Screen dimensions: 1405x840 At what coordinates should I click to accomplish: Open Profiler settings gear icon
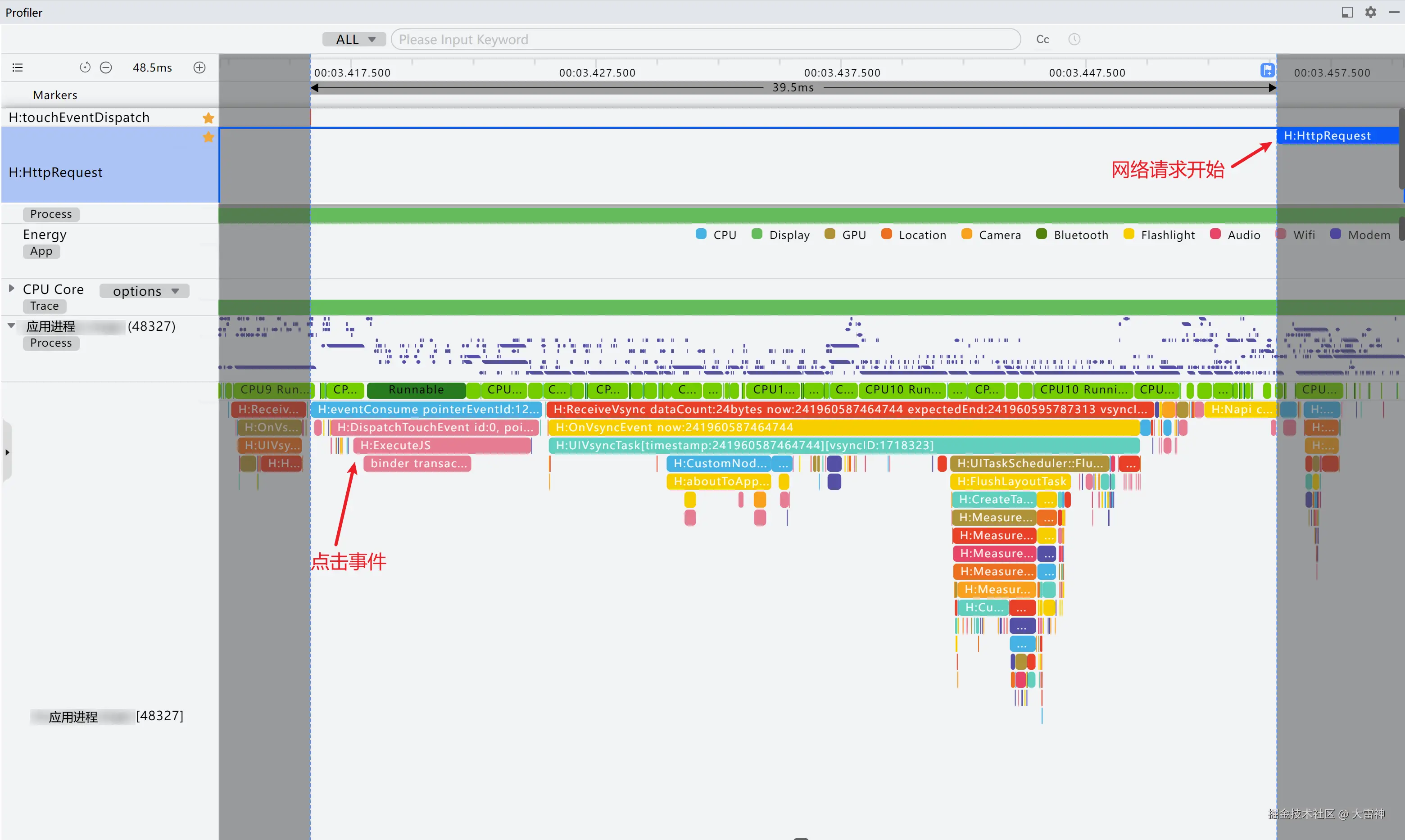click(1370, 12)
